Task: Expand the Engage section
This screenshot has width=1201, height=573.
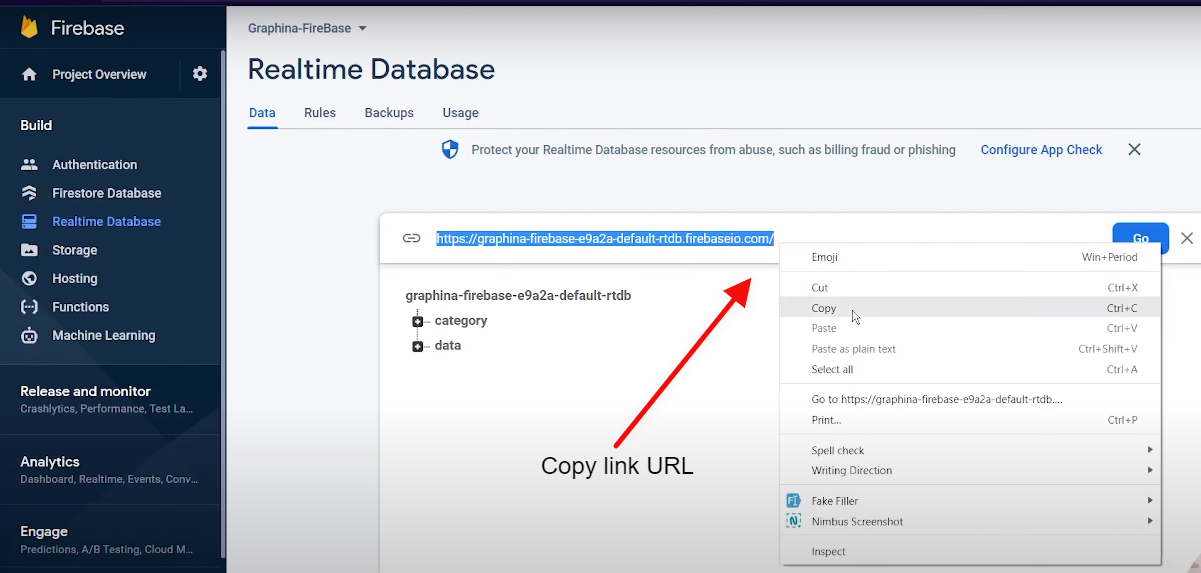Action: 110,539
